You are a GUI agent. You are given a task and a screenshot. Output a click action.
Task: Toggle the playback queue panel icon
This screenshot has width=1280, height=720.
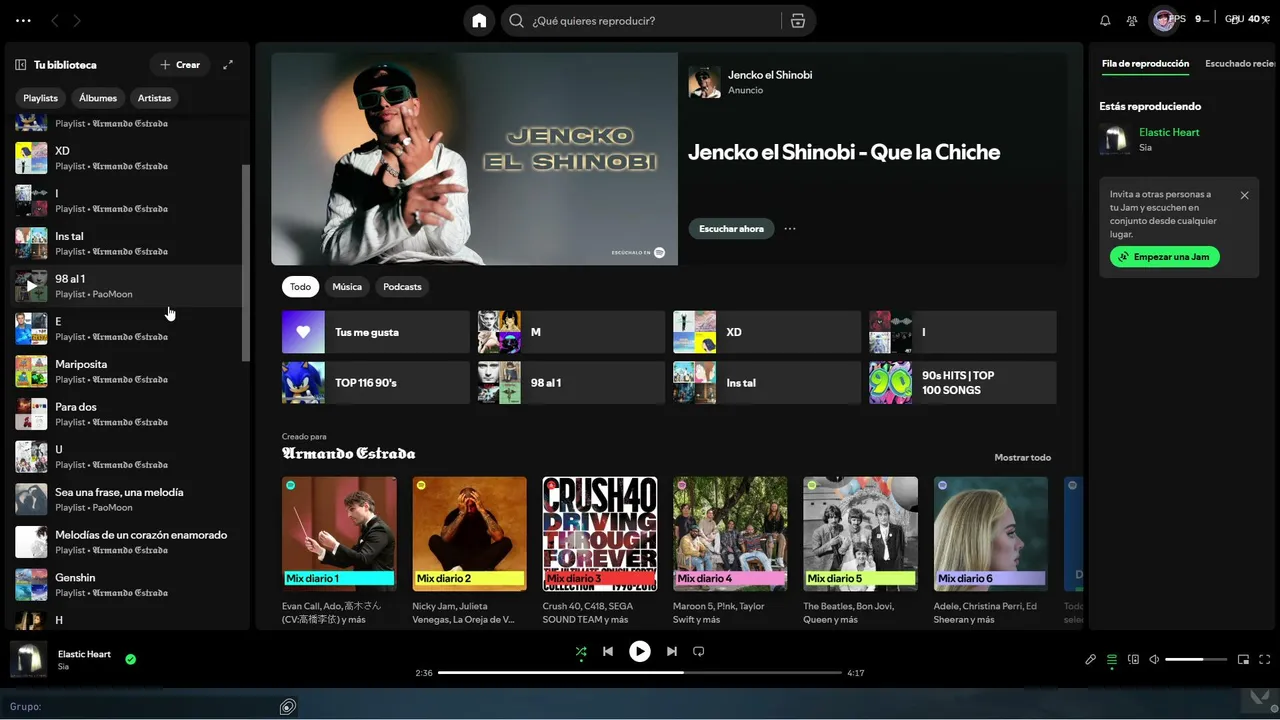(1112, 660)
